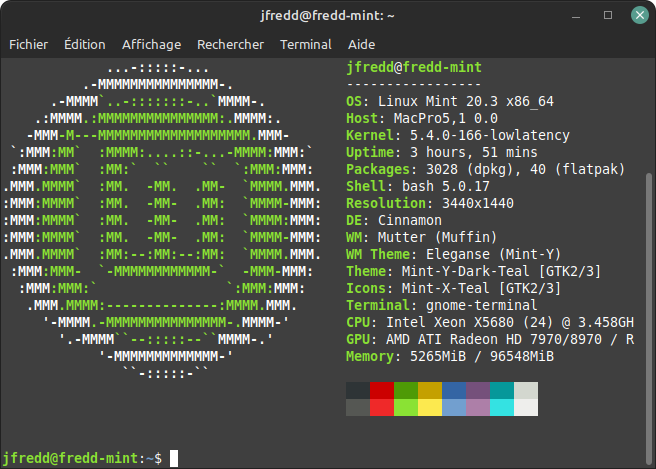Click the Shell bash 5.0.17 line
The image size is (656, 469).
click(x=418, y=187)
